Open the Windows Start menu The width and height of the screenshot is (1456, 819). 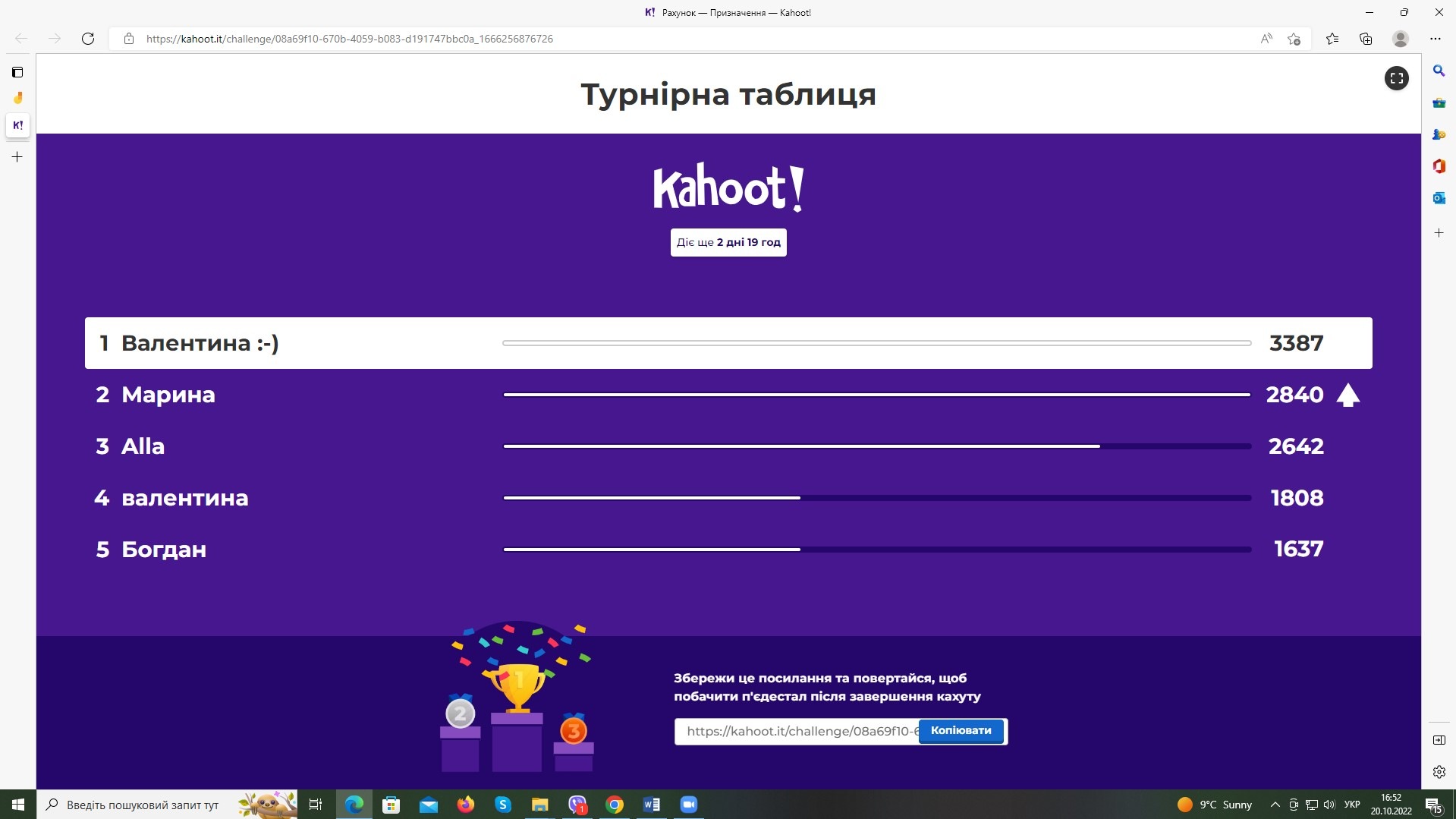pos(18,805)
